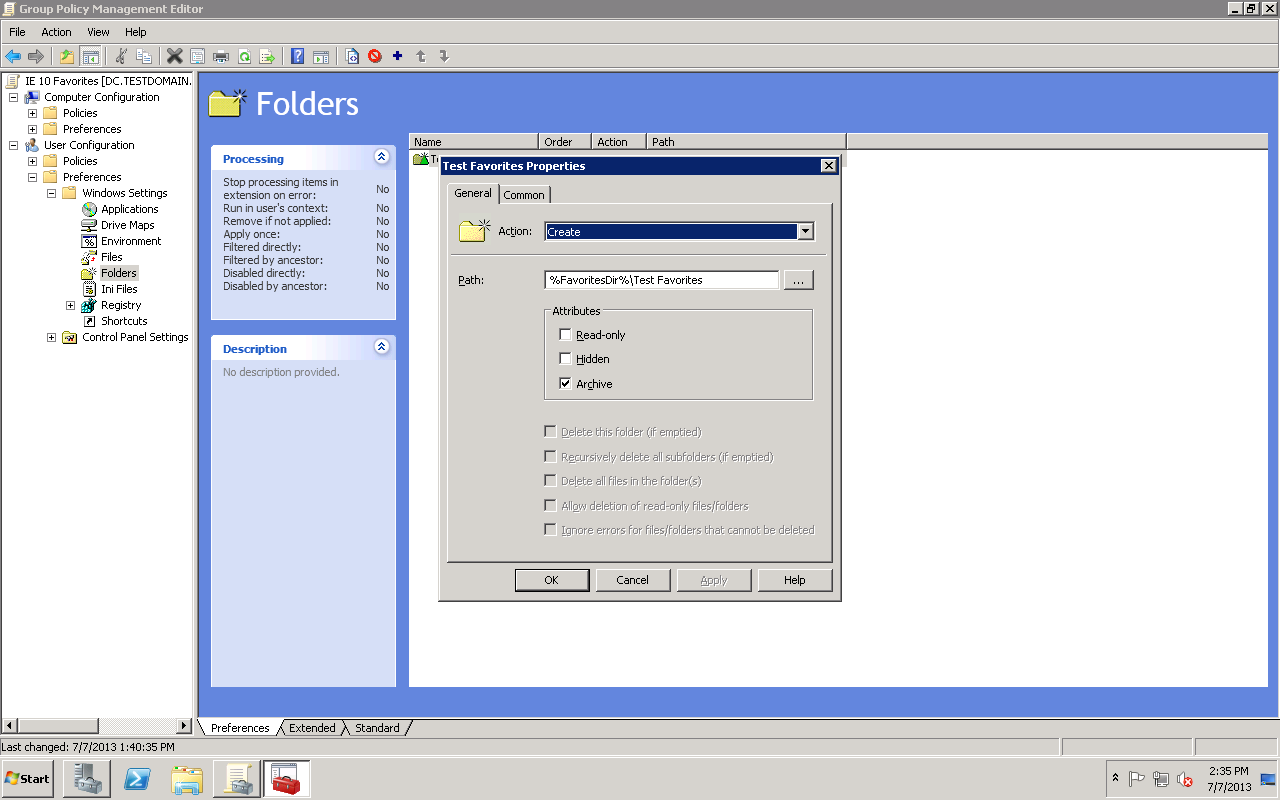Open the Action dropdown set to Create
Viewport: 1280px width, 800px height.
805,231
